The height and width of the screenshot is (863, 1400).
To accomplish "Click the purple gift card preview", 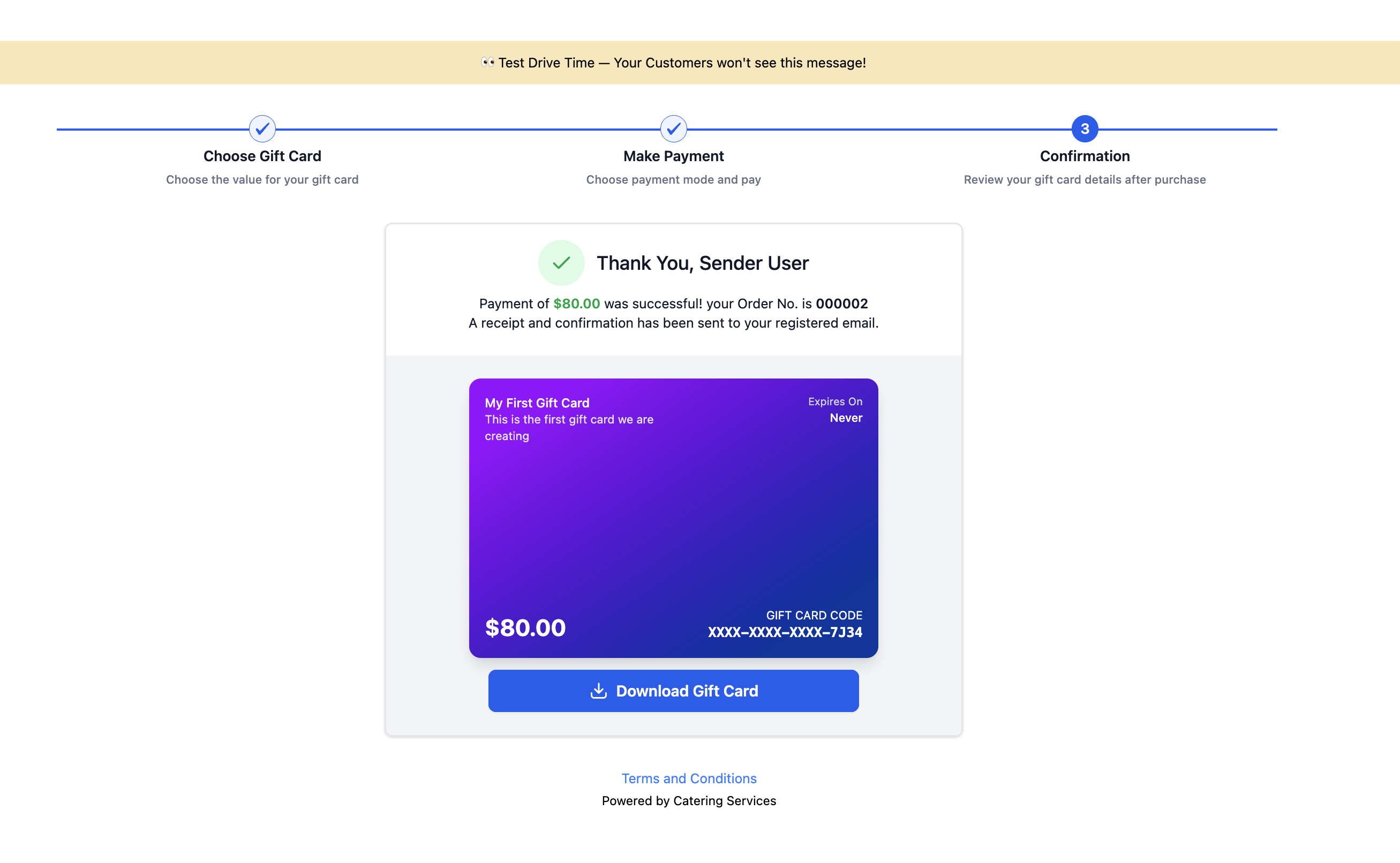I will [x=674, y=518].
